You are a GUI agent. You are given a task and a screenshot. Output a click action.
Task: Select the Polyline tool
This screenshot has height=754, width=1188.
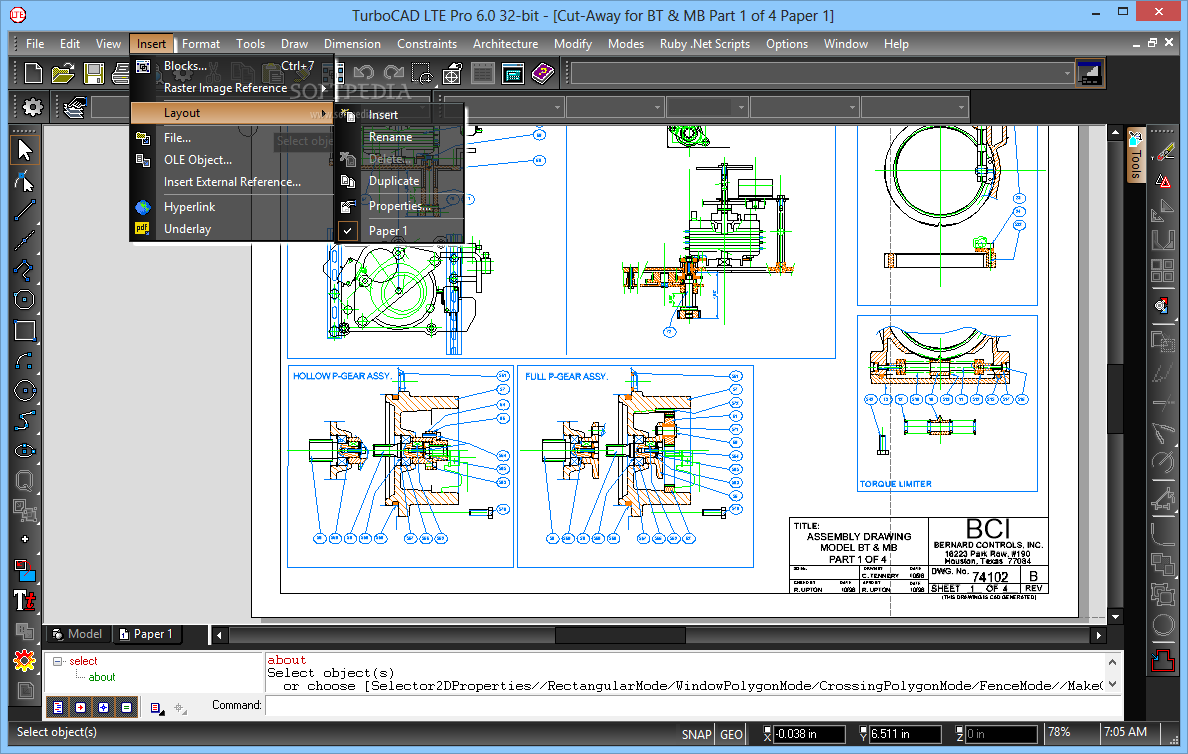click(x=25, y=270)
